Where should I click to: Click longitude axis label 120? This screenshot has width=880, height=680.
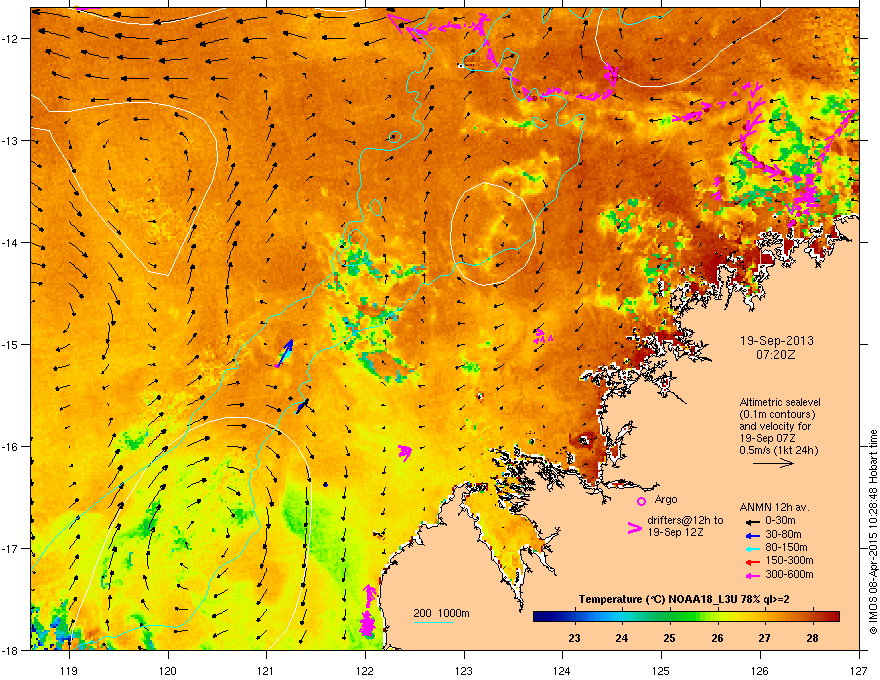point(168,670)
